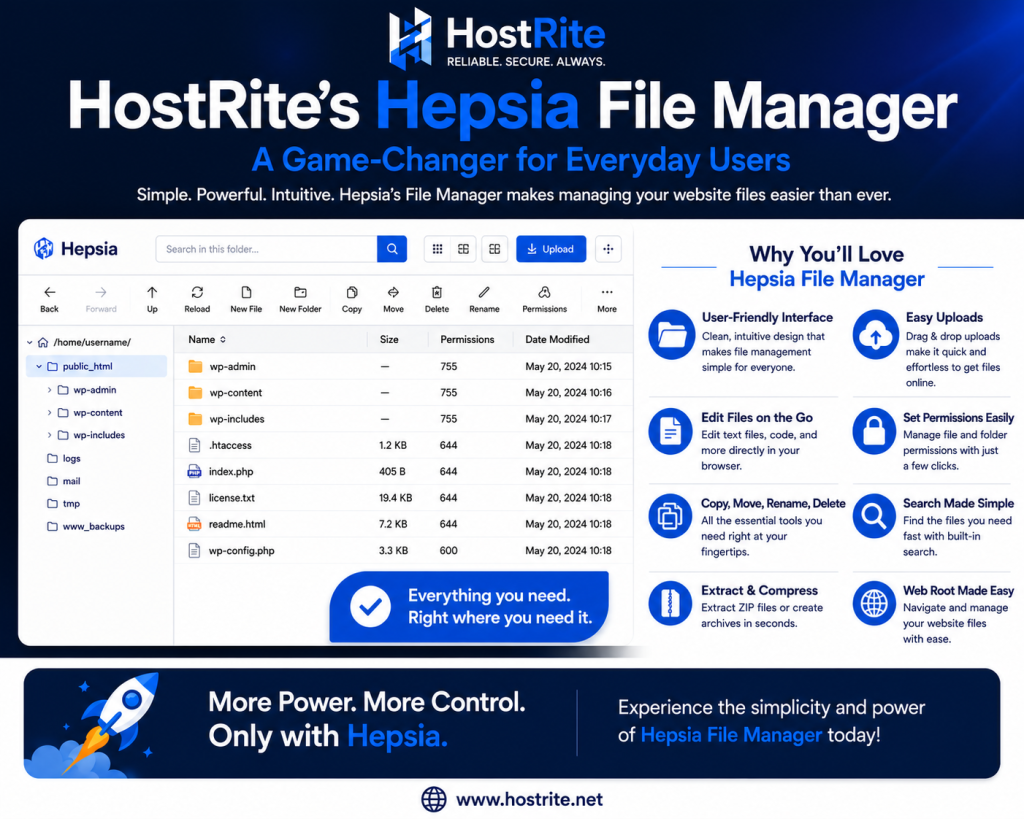
Task: Click the Set Permissions padlock icon
Action: pyautogui.click(x=874, y=432)
